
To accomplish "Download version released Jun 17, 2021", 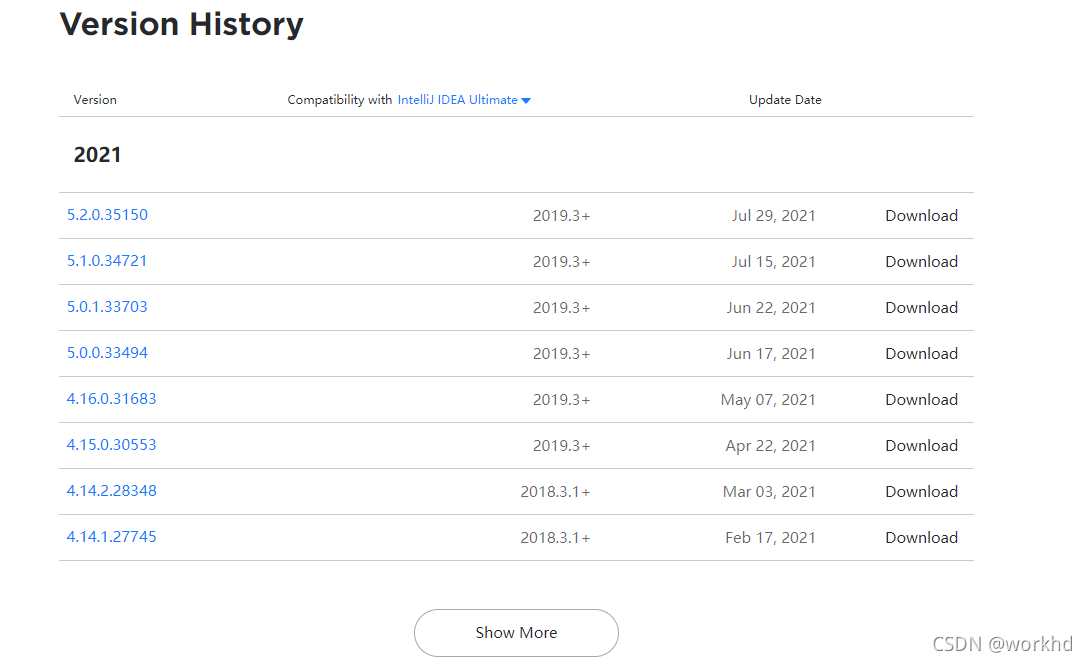I will [921, 354].
